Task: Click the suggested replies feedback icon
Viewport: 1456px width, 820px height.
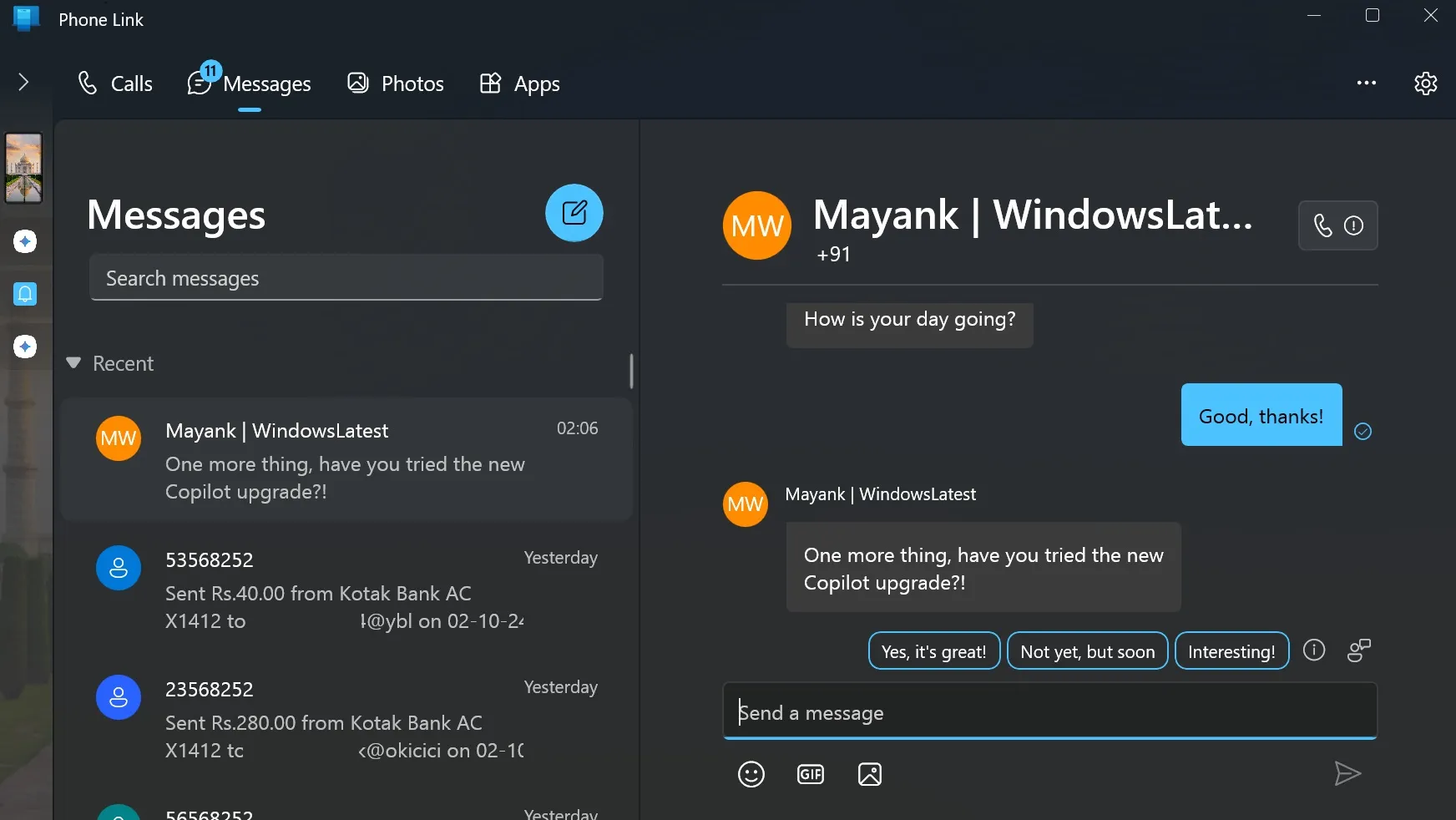Action: click(x=1359, y=650)
